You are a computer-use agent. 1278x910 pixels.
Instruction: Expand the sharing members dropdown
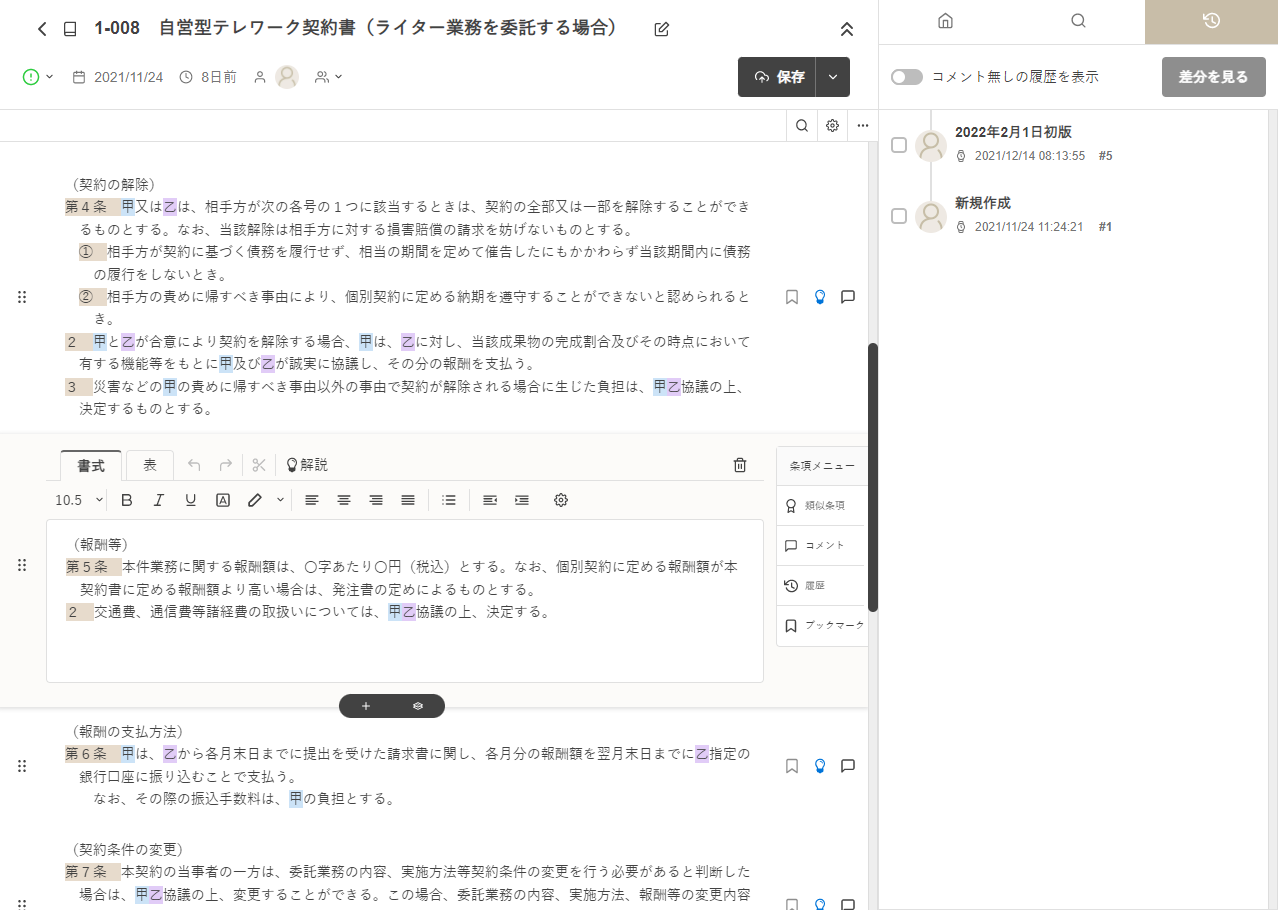(x=329, y=77)
